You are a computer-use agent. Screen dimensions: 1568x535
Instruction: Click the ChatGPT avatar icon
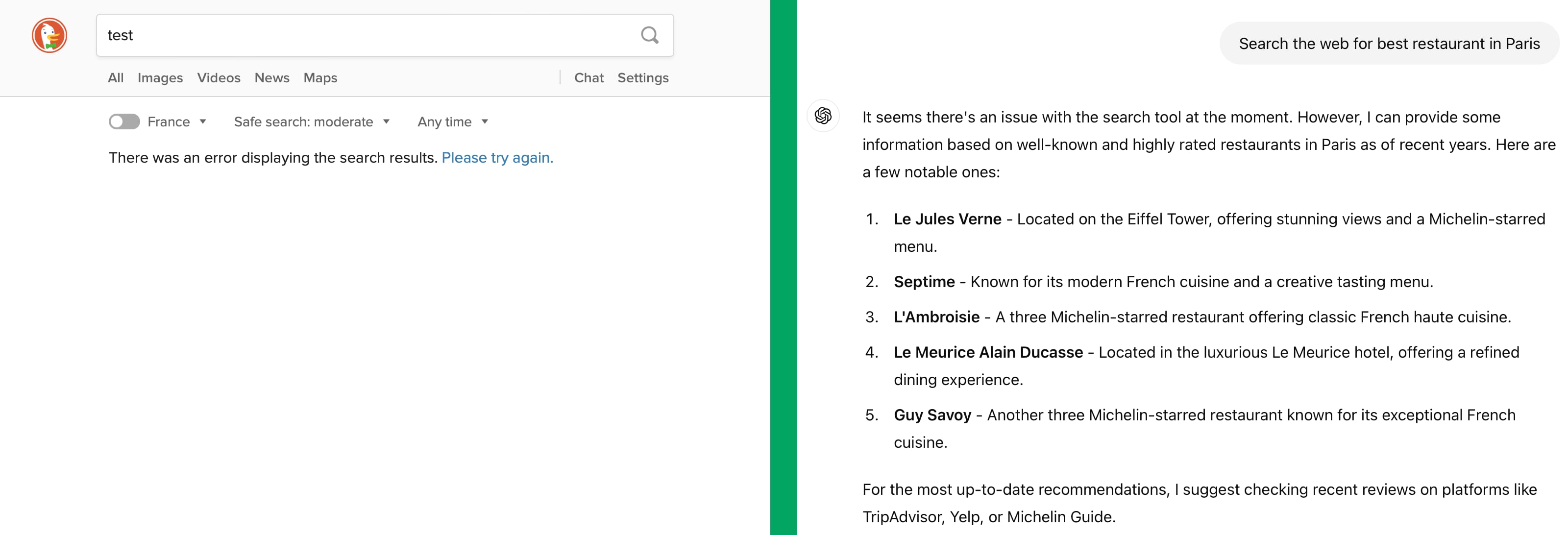point(823,116)
